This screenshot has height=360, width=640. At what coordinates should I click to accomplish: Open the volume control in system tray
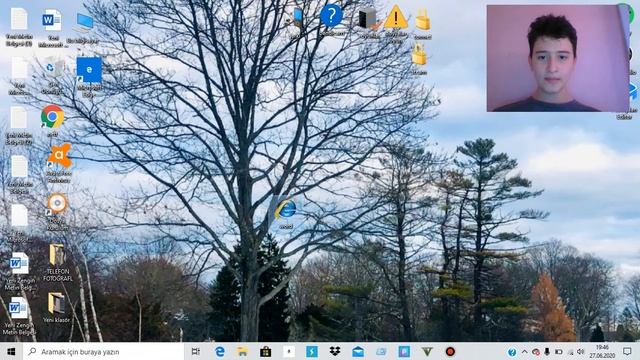[x=581, y=352]
